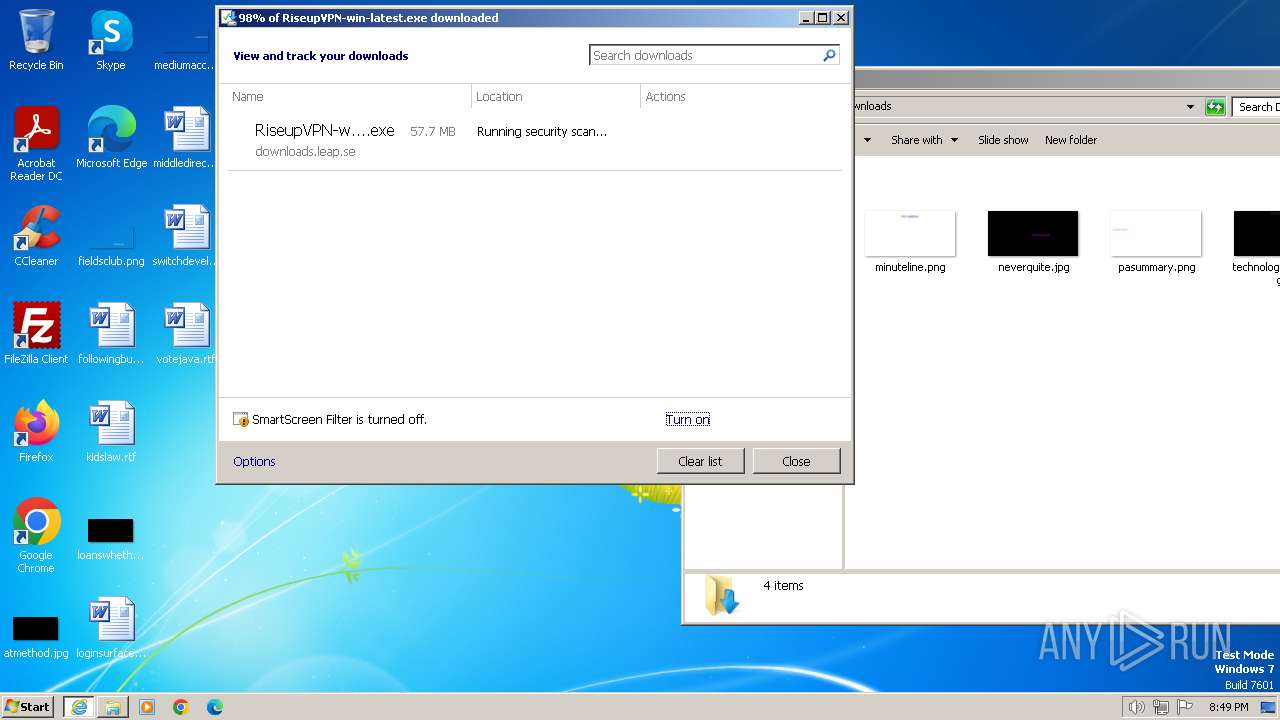Open download Options link
This screenshot has height=720, width=1280.
(x=254, y=462)
